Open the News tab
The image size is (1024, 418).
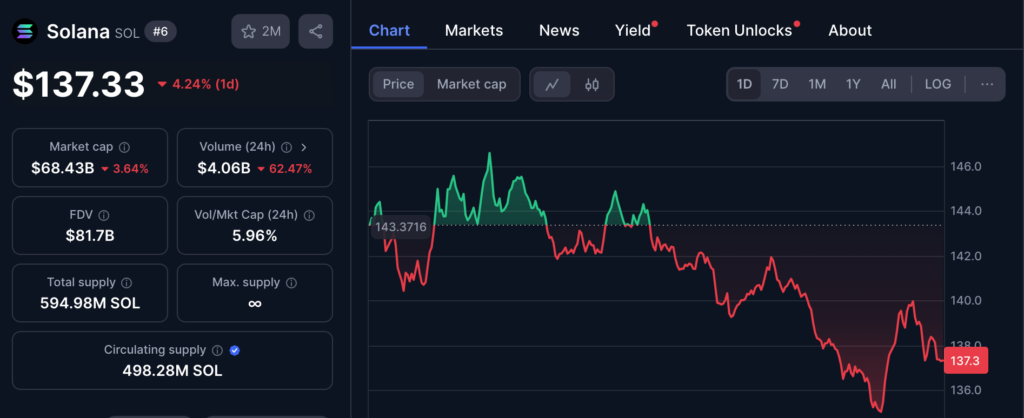pos(559,31)
